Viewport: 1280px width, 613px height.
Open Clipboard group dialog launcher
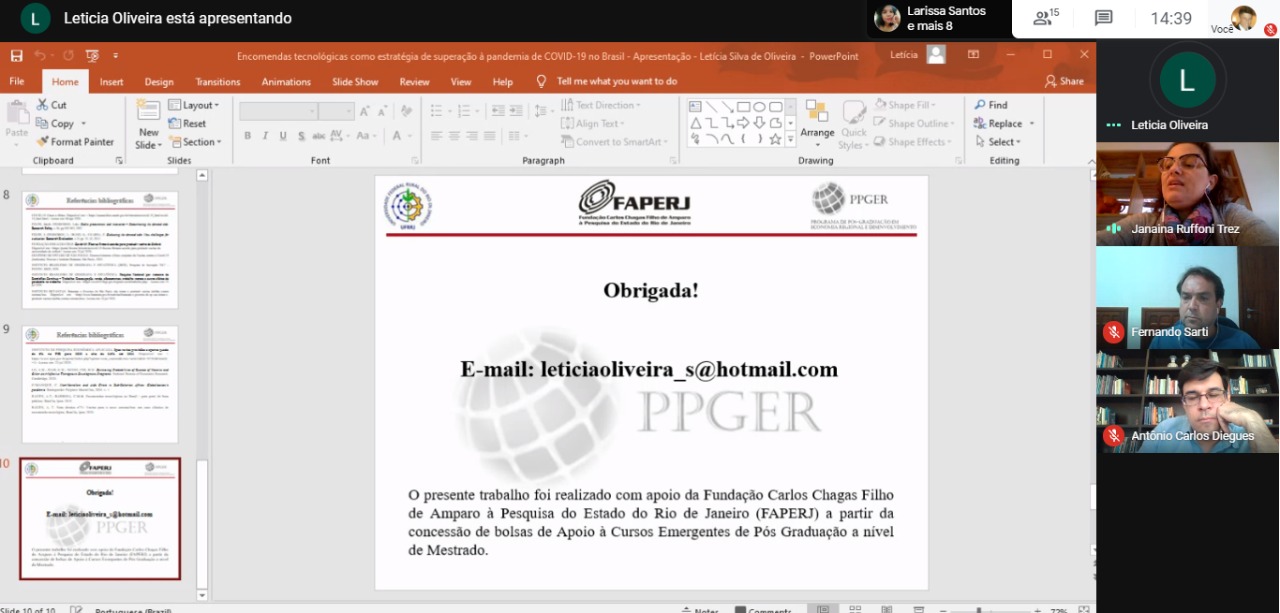point(119,160)
